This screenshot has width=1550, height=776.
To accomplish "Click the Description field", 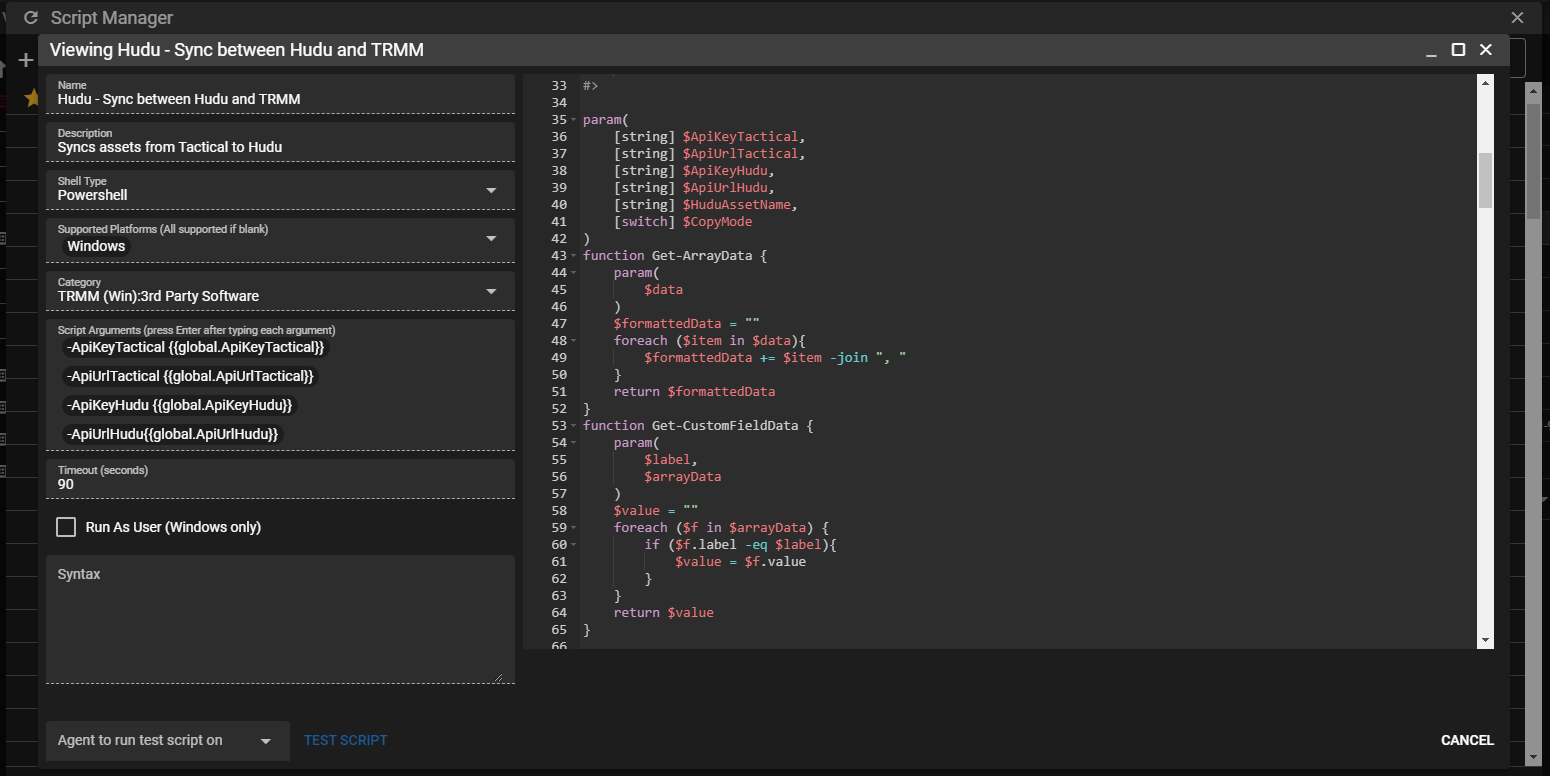I will 280,141.
